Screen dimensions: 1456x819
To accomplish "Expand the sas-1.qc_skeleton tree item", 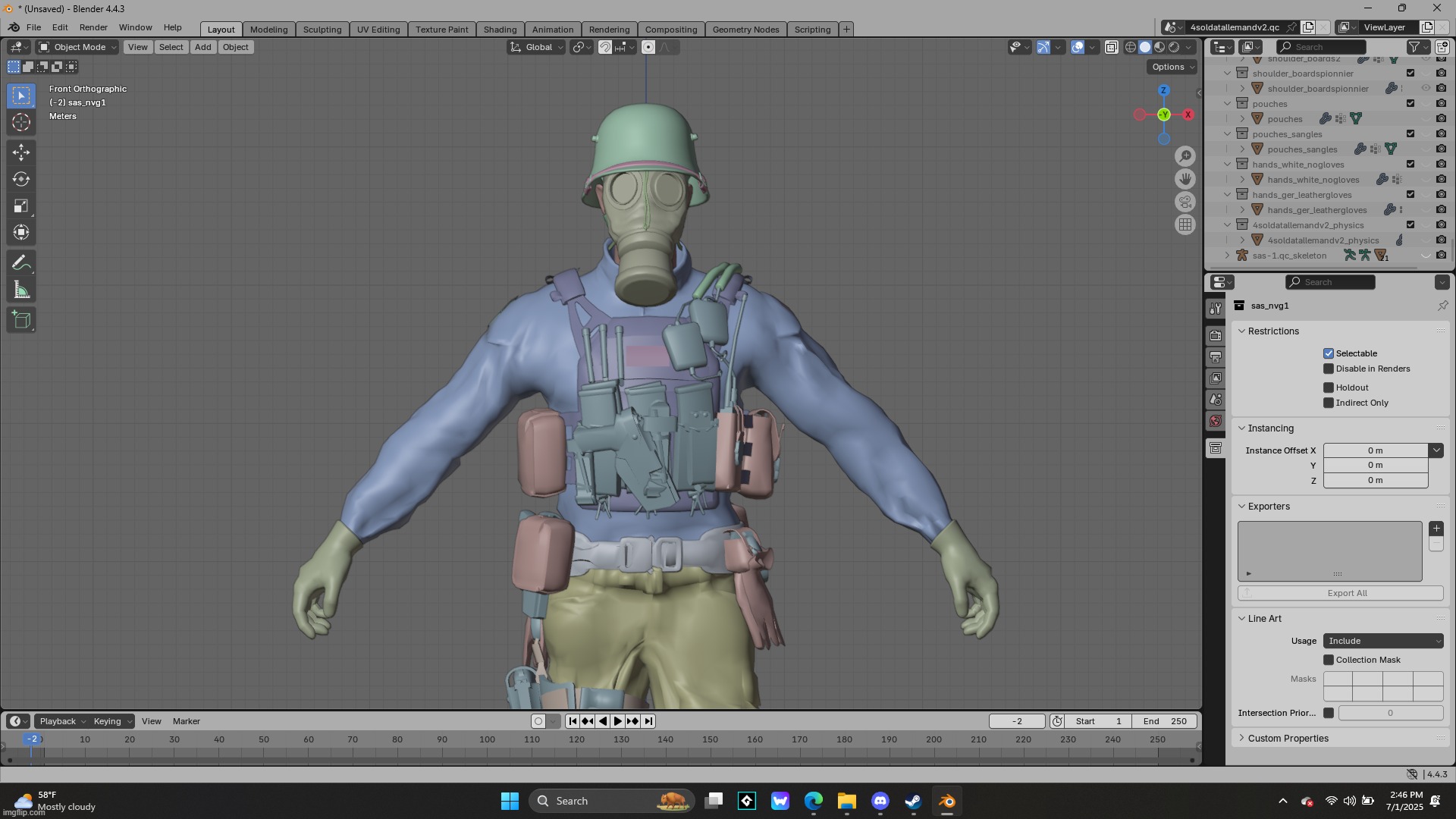I will click(1227, 256).
